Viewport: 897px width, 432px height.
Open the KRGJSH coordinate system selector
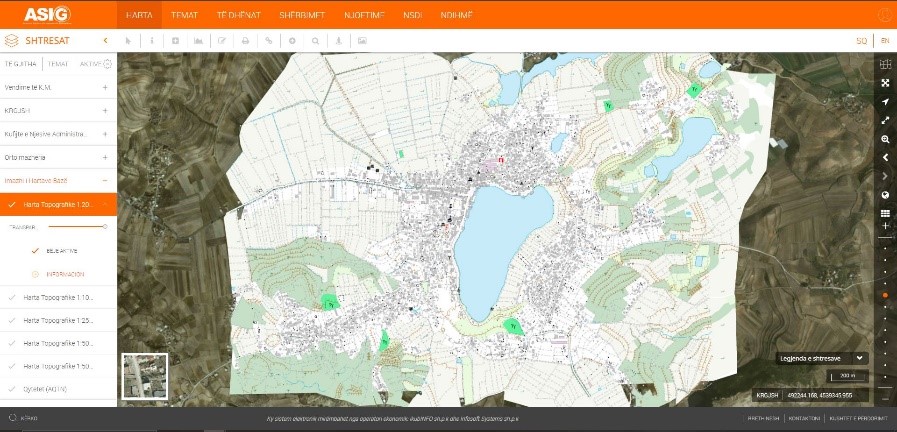click(x=767, y=395)
